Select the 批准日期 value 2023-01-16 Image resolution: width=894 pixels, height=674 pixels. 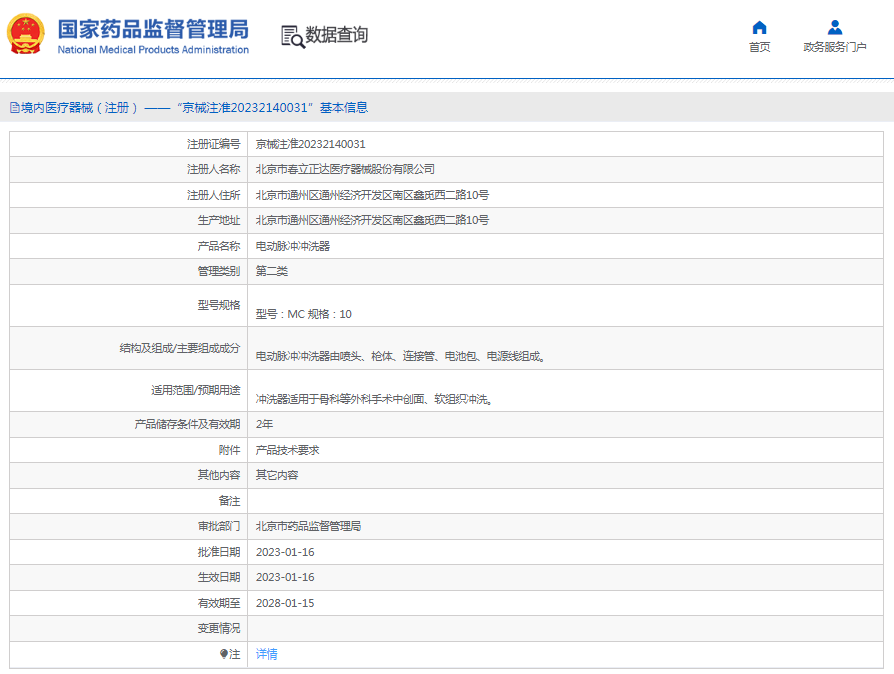click(x=285, y=552)
